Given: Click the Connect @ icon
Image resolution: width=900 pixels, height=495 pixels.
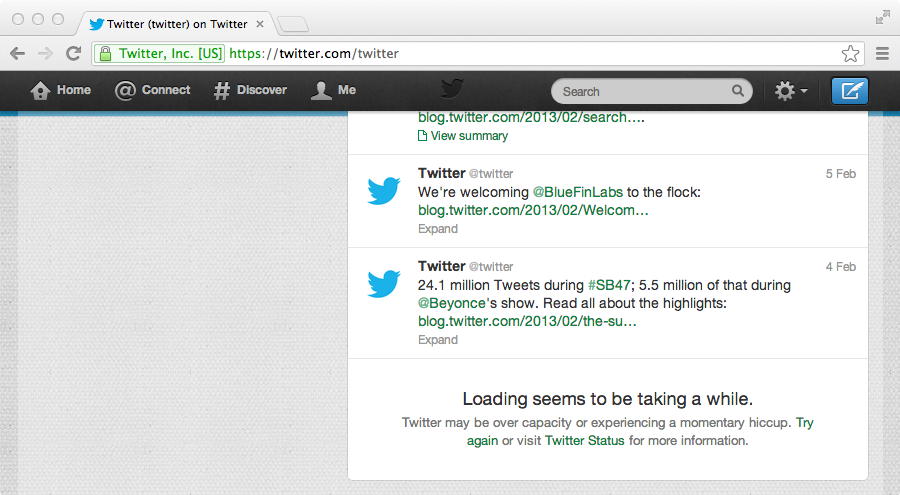Looking at the screenshot, I should coord(125,90).
